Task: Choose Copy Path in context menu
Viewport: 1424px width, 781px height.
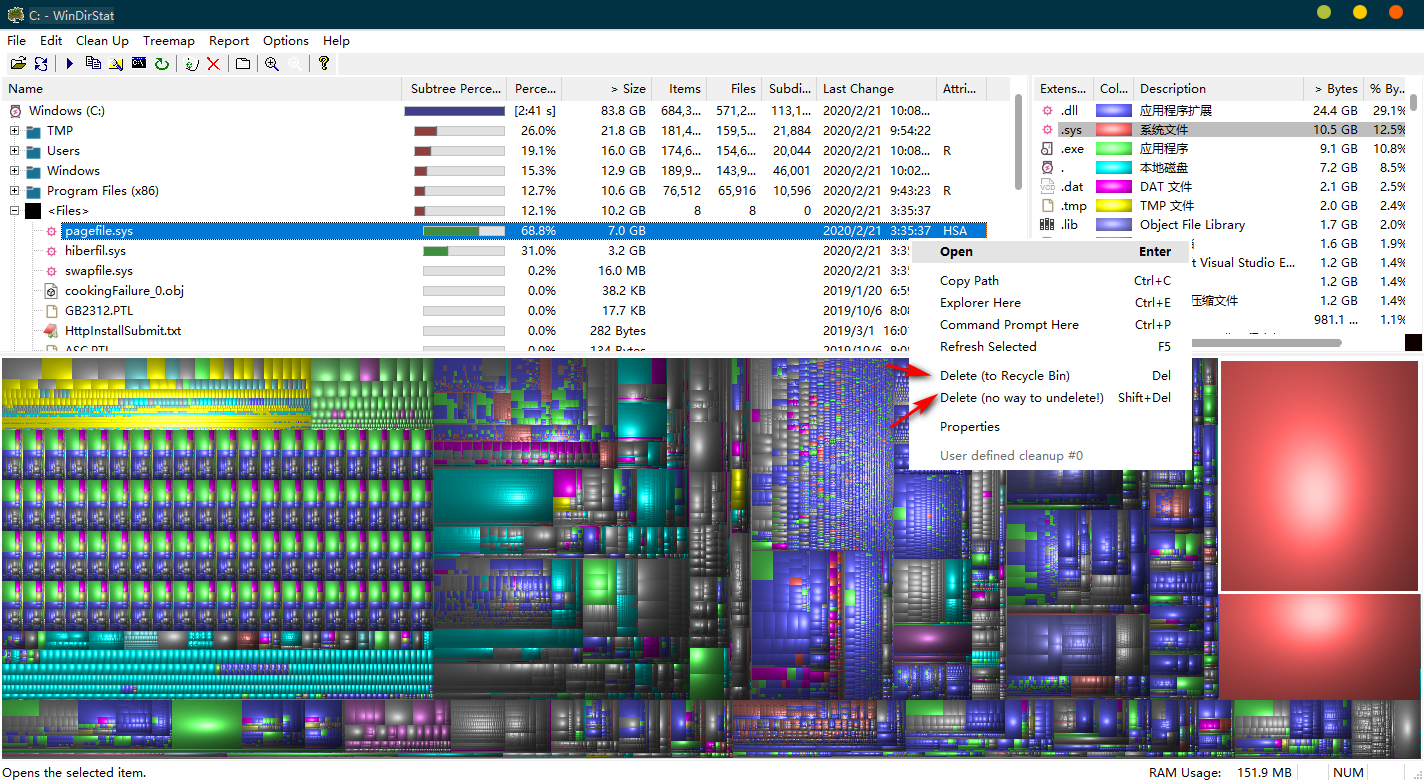Action: click(1051, 281)
